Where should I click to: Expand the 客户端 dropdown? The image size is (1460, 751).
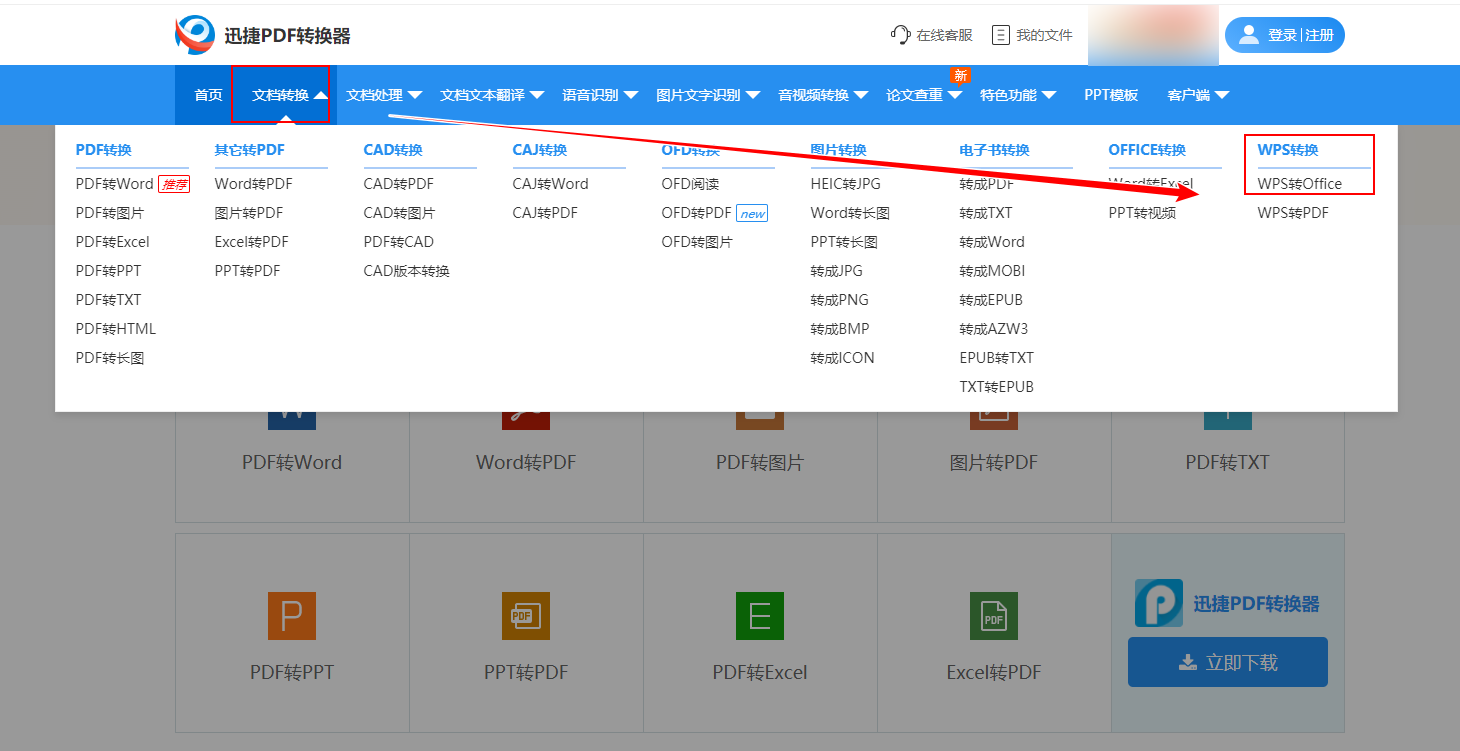[x=1198, y=95]
